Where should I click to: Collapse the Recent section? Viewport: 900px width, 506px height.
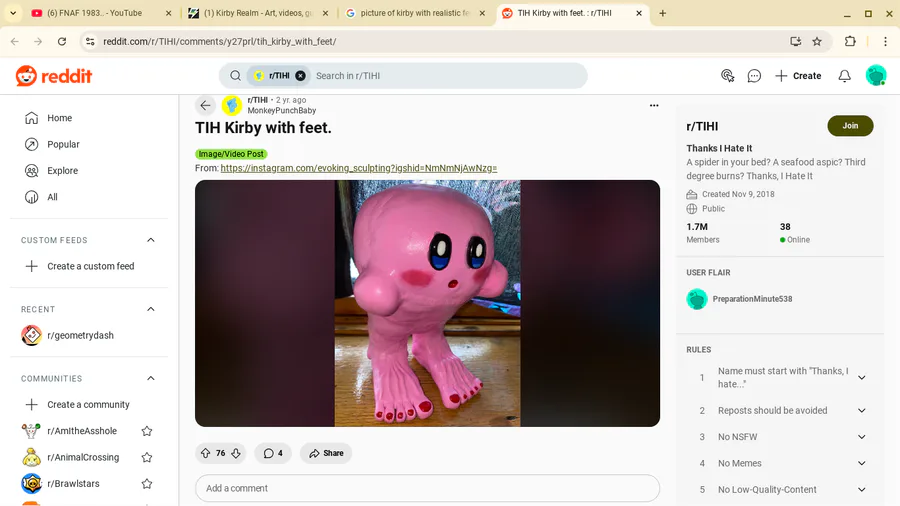(x=150, y=309)
